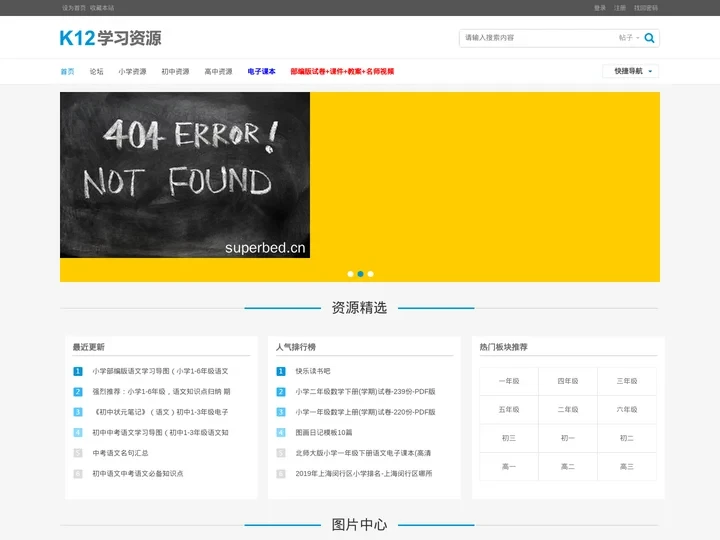Click 收藏本站 in the top bar
The height and width of the screenshot is (540, 720).
click(102, 8)
